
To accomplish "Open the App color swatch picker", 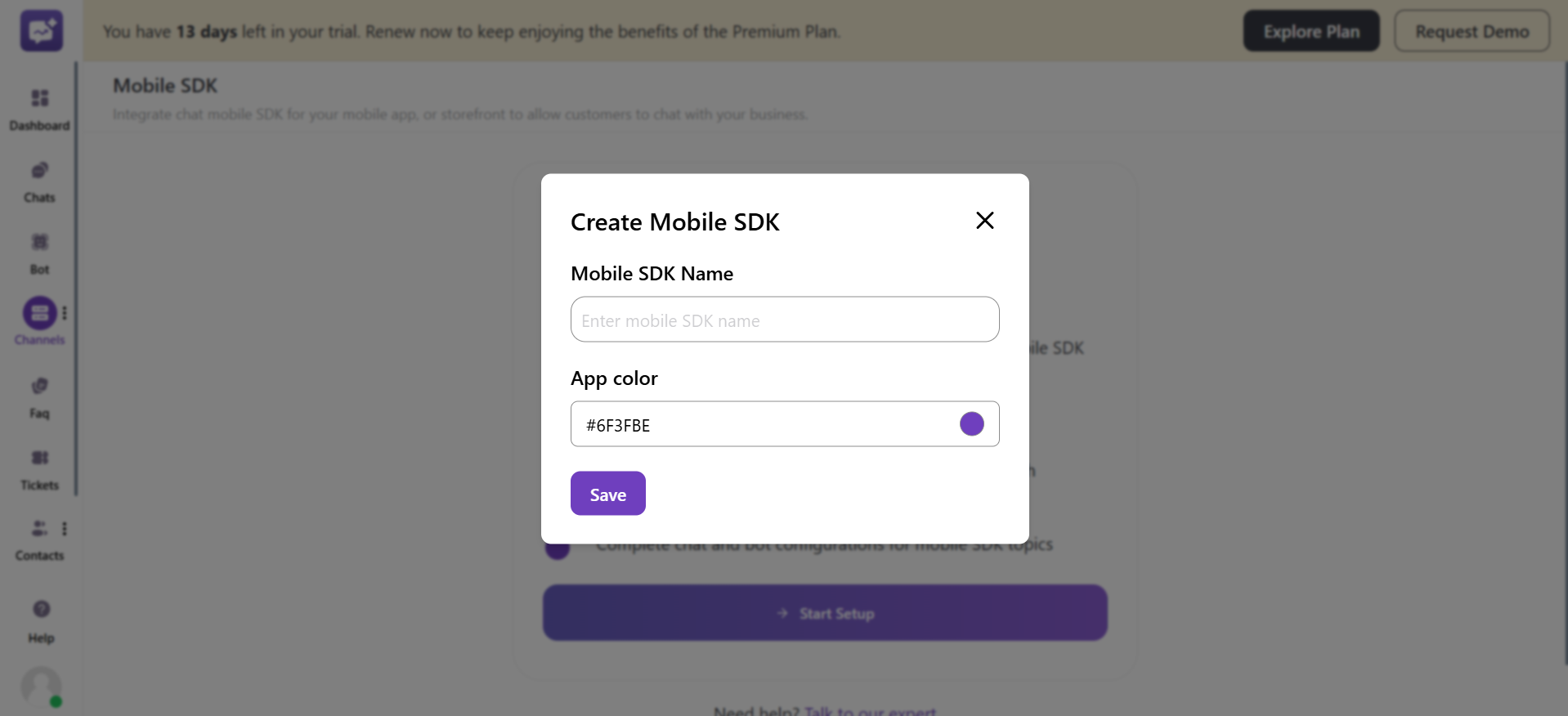I will click(971, 423).
